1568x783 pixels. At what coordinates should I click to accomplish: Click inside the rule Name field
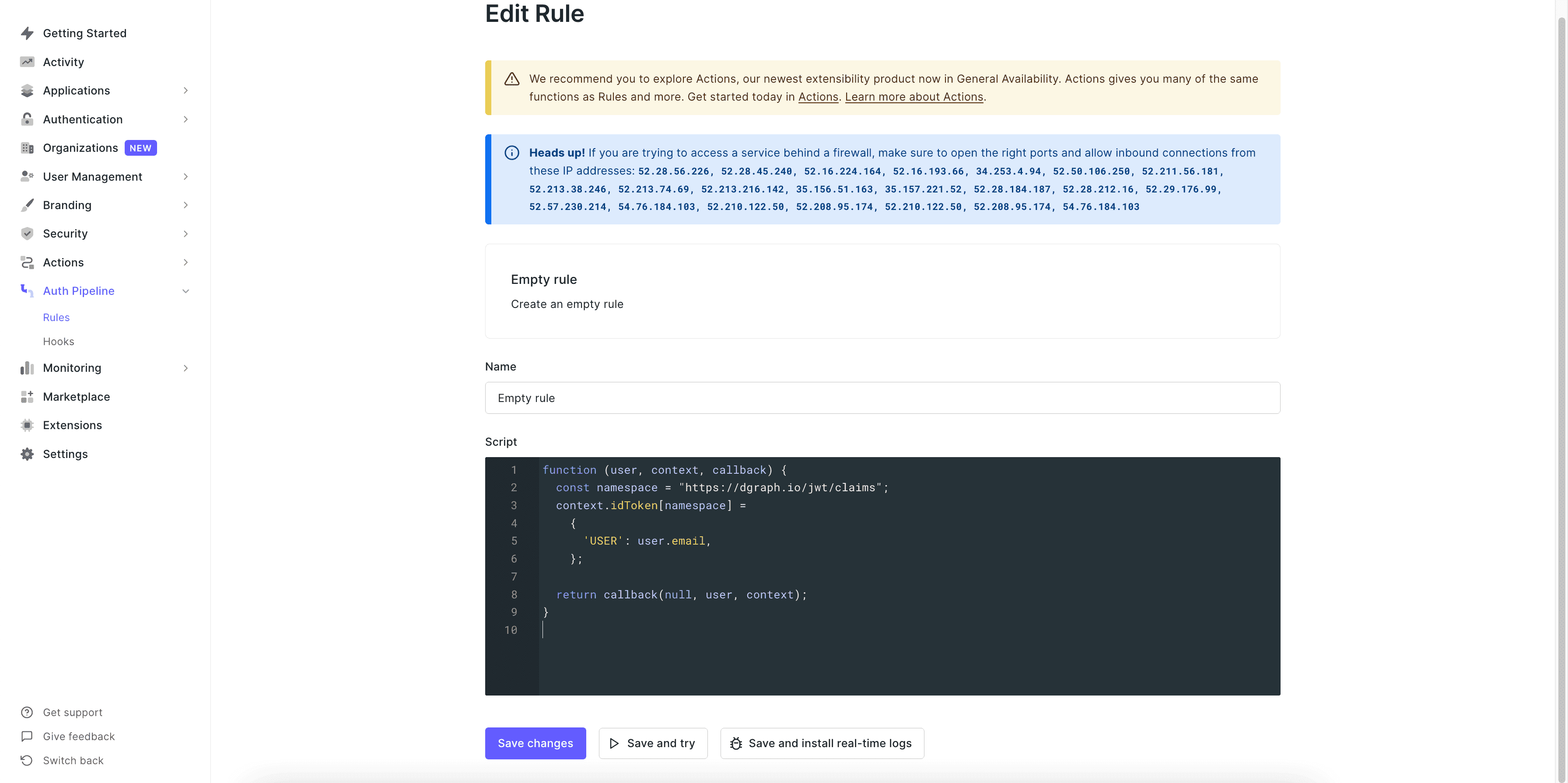tap(882, 397)
